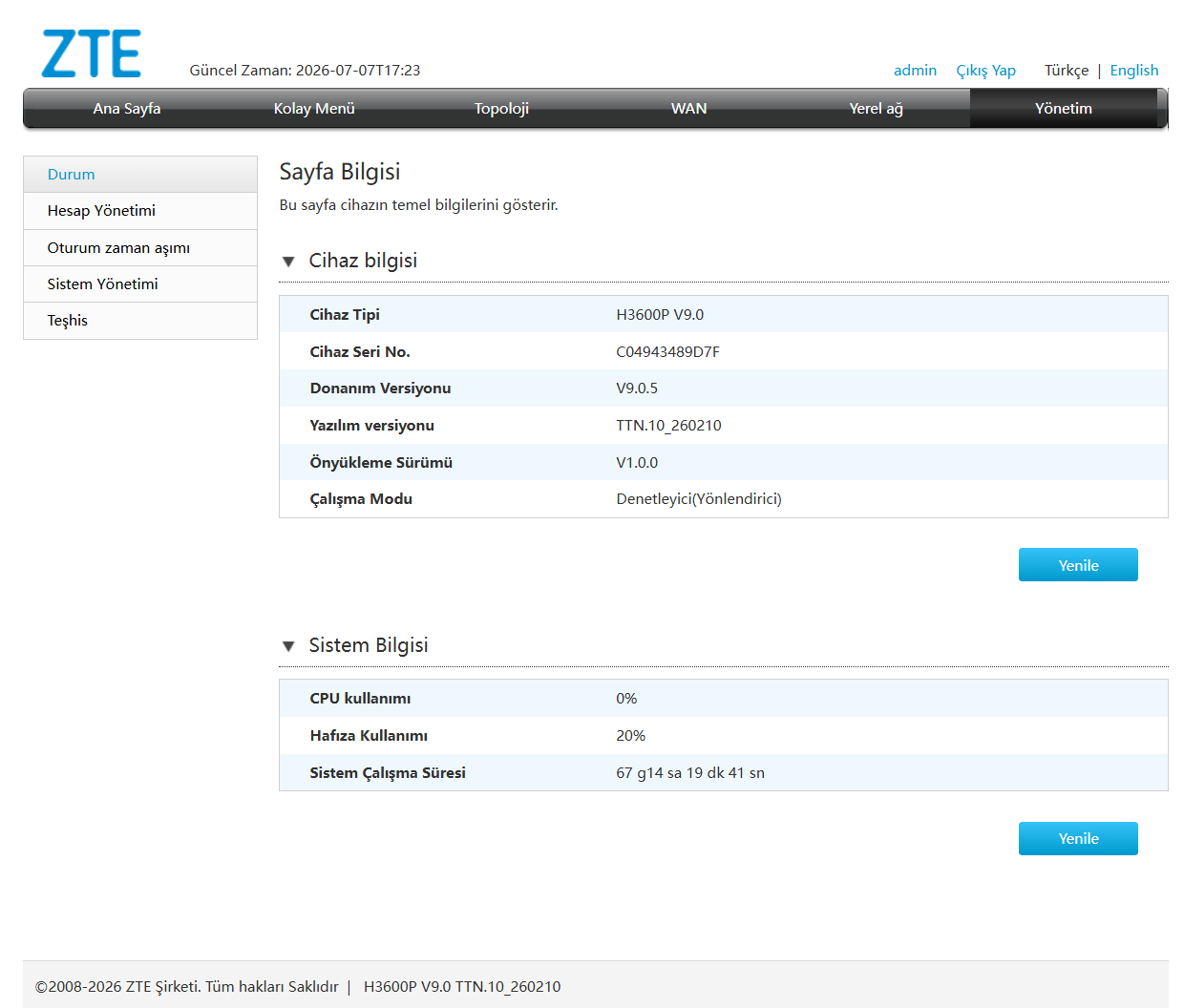Image resolution: width=1184 pixels, height=1008 pixels.
Task: Click the ZTE copyright footer text
Action: tap(187, 987)
